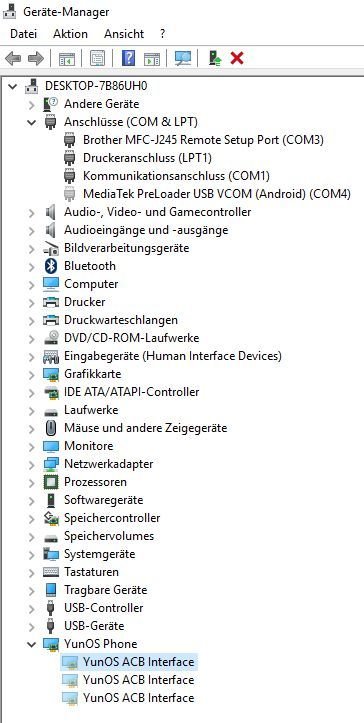
Task: Select the last YunOS ACB Interface entry
Action: click(x=138, y=698)
